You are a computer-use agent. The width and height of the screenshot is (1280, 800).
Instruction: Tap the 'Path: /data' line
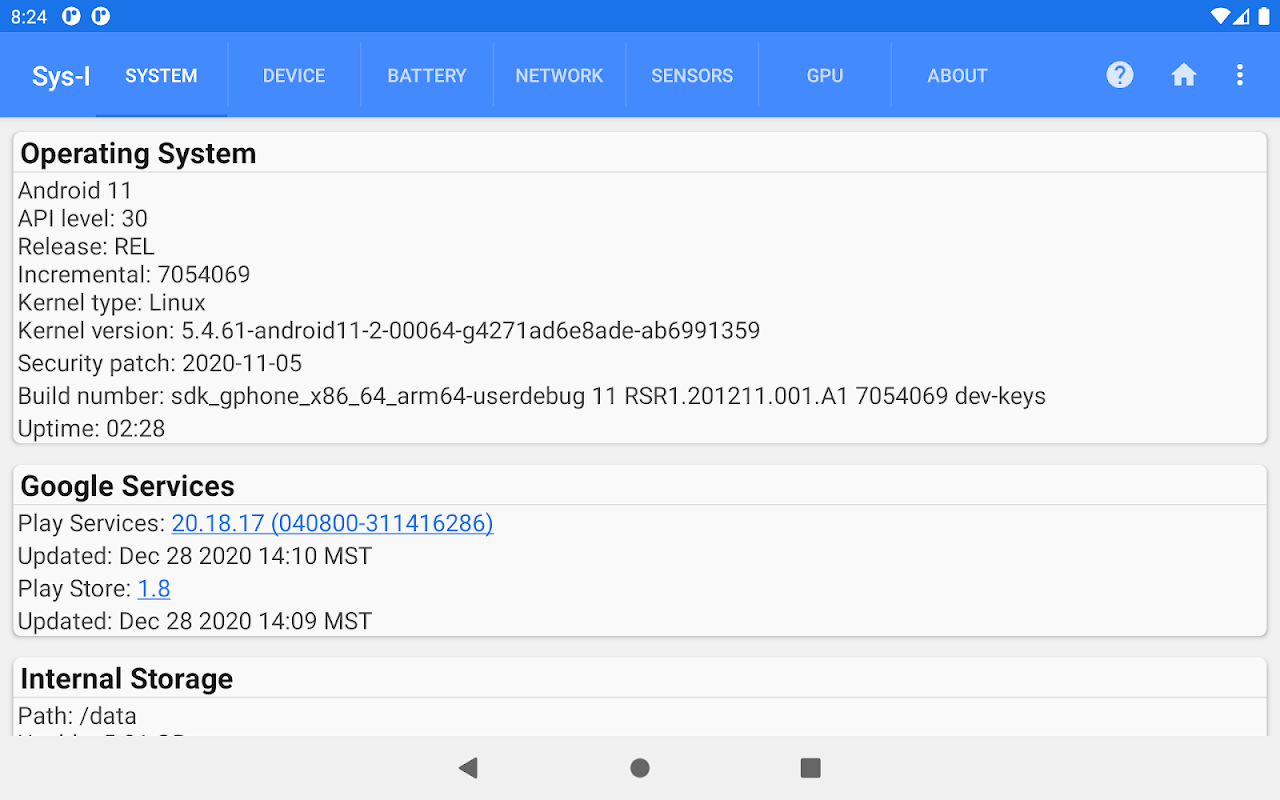[x=77, y=716]
